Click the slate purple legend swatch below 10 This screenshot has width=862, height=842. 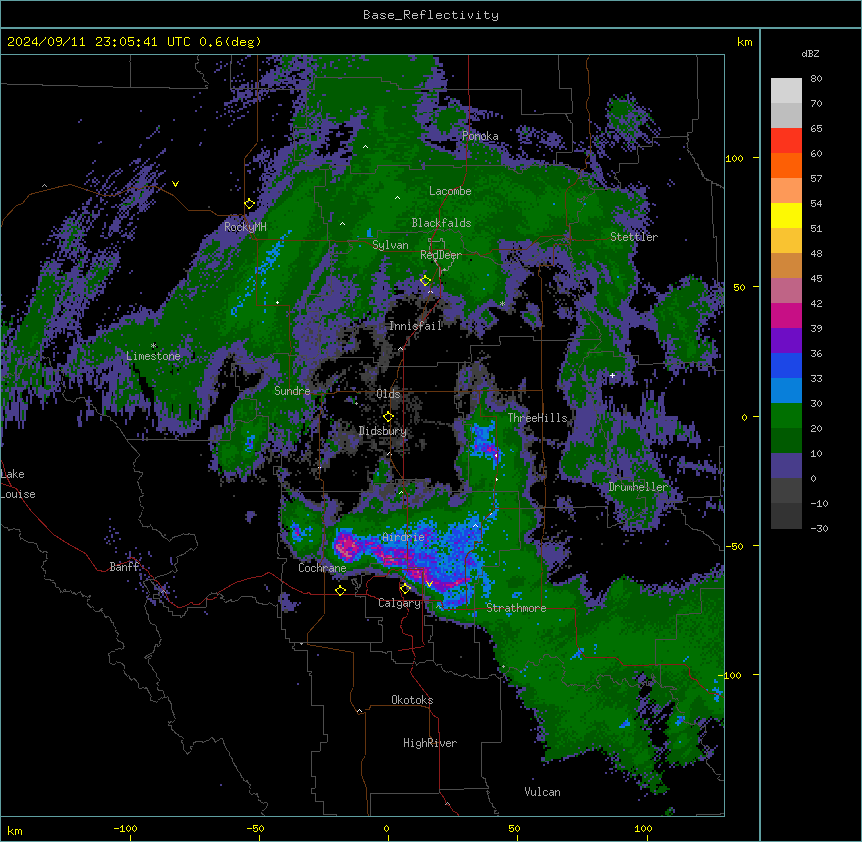point(786,466)
